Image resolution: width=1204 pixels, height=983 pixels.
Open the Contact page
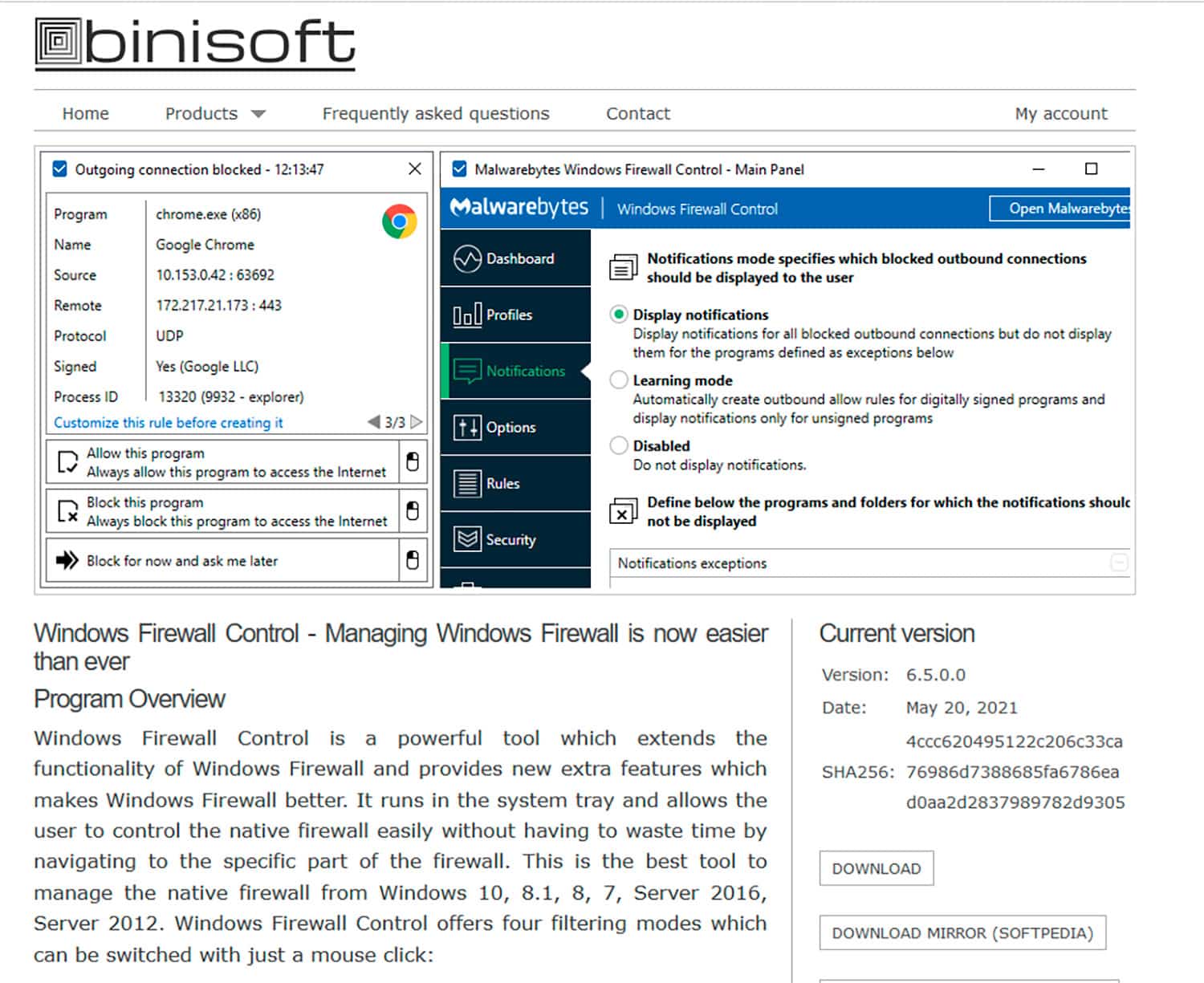[638, 113]
